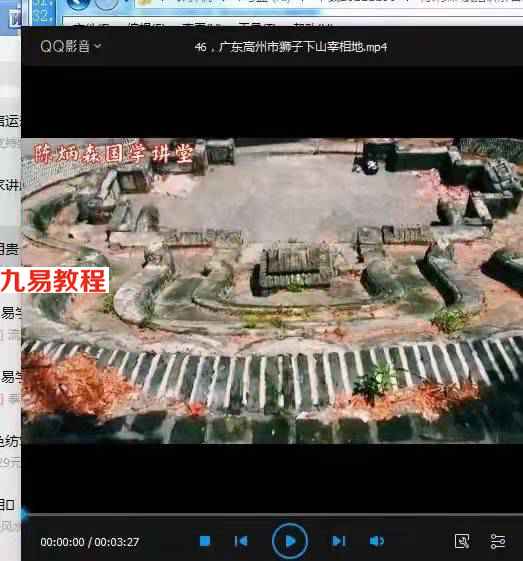The width and height of the screenshot is (523, 561).
Task: Open the playback settings sliders icon
Action: pyautogui.click(x=498, y=541)
